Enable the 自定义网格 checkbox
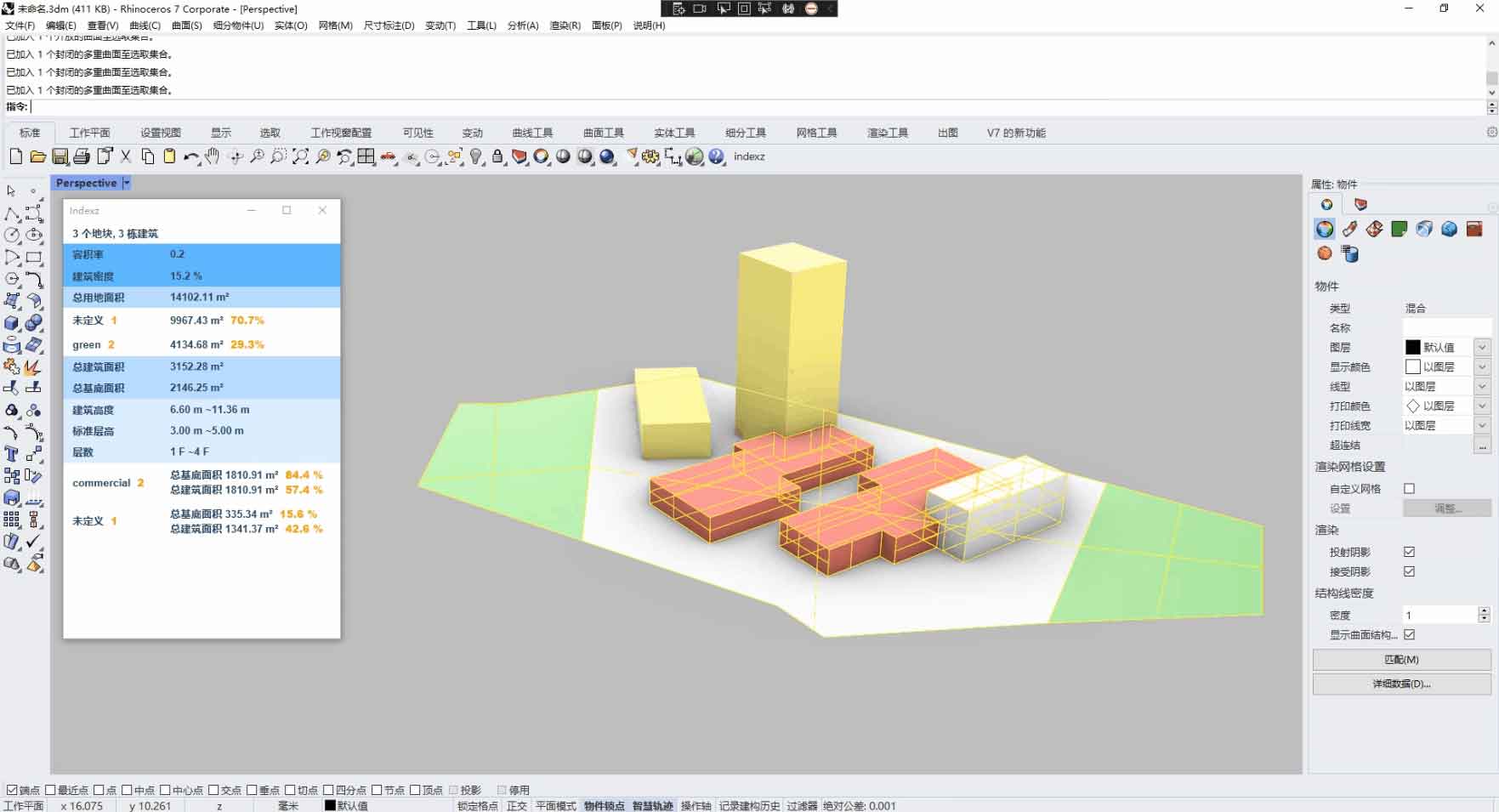 (1409, 489)
